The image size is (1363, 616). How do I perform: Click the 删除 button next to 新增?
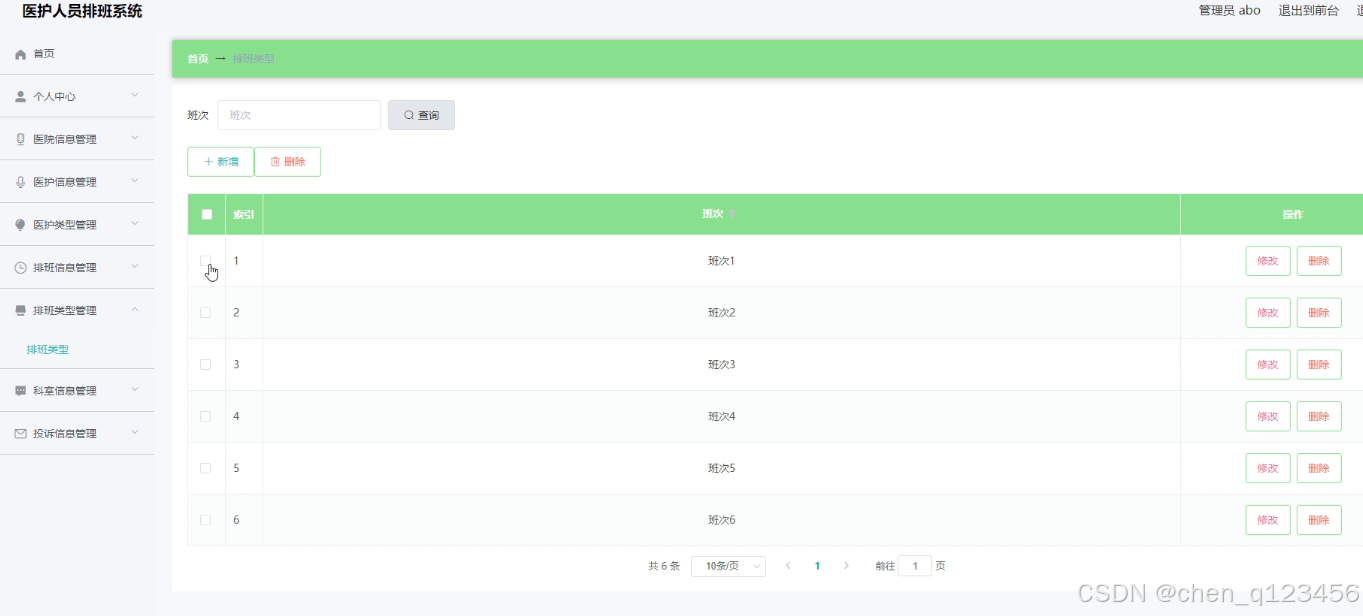[x=288, y=162]
